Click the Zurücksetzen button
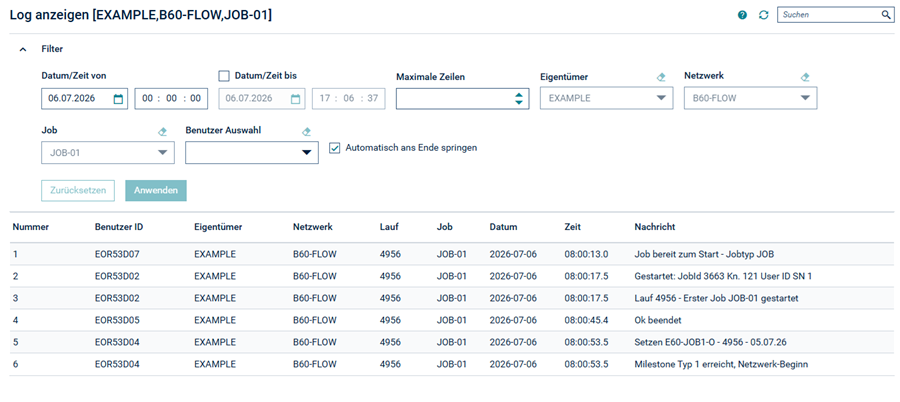The height and width of the screenshot is (402, 900). (78, 191)
